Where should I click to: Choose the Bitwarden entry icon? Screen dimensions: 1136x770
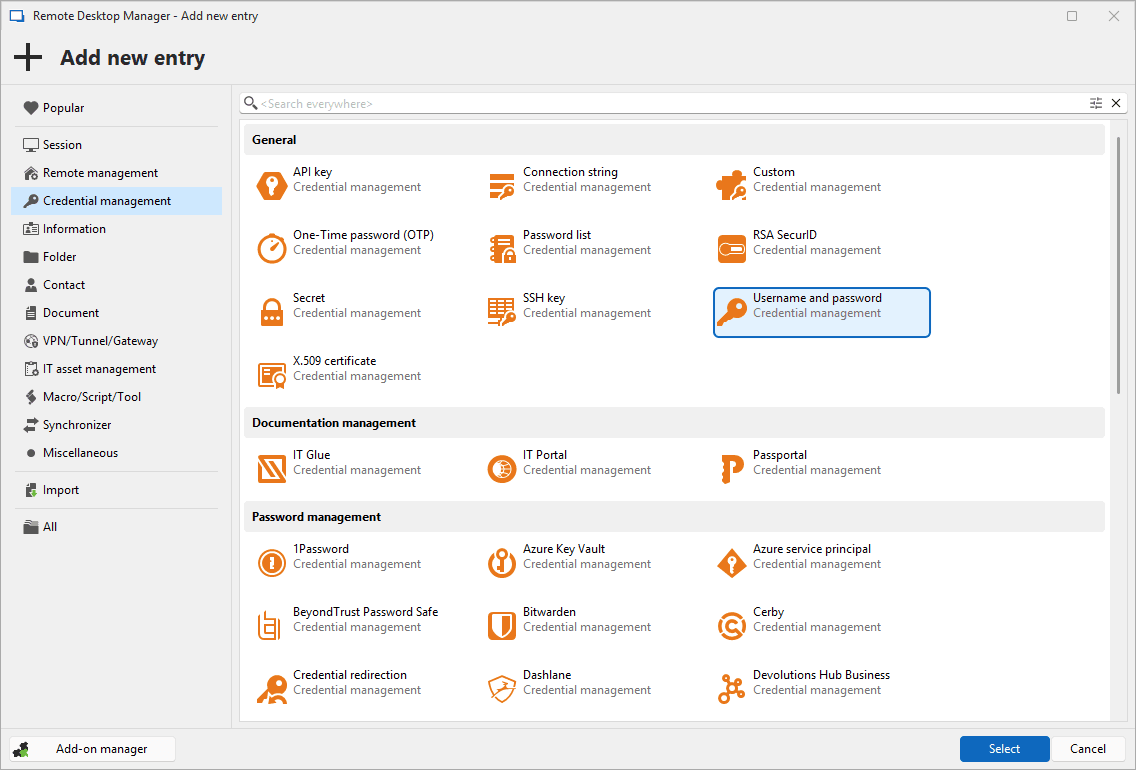pos(502,626)
